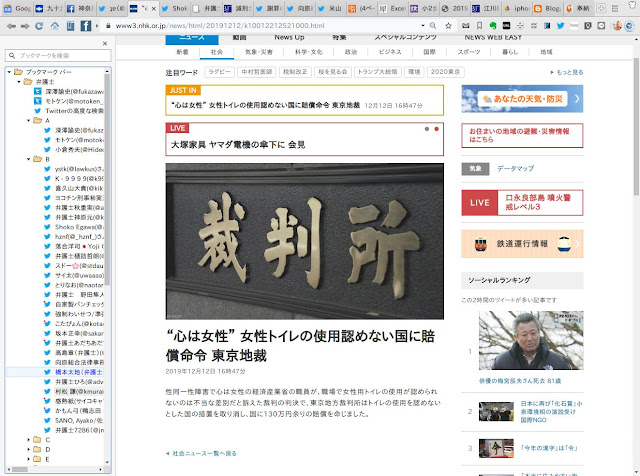Open the address bar history dropdown arrow
The width and height of the screenshot is (640, 476).
pyautogui.click(x=423, y=26)
